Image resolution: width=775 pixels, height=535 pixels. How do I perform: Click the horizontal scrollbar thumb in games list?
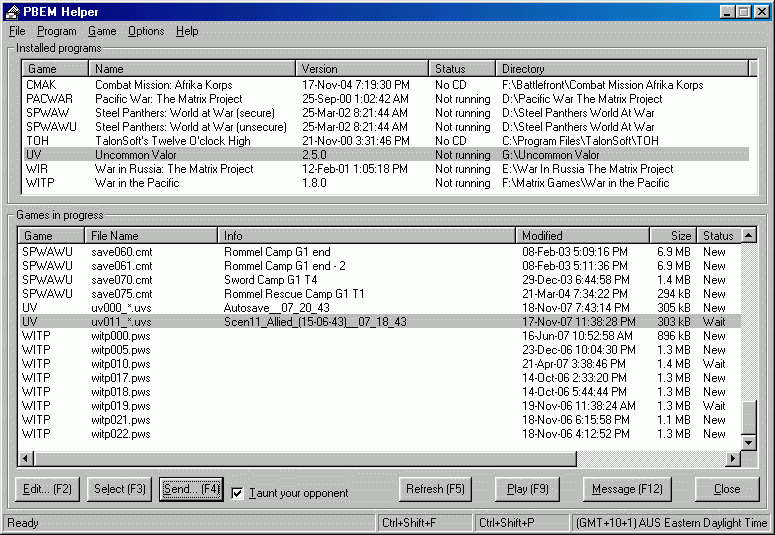305,459
